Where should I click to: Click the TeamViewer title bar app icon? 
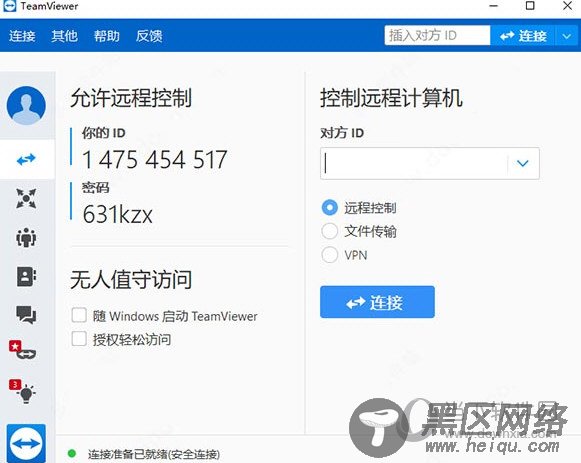pyautogui.click(x=9, y=6)
